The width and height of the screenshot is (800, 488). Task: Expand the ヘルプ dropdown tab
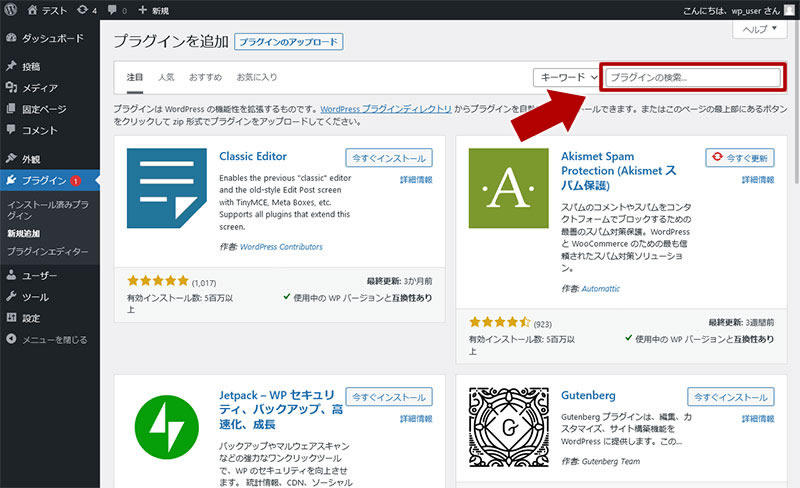tap(760, 29)
